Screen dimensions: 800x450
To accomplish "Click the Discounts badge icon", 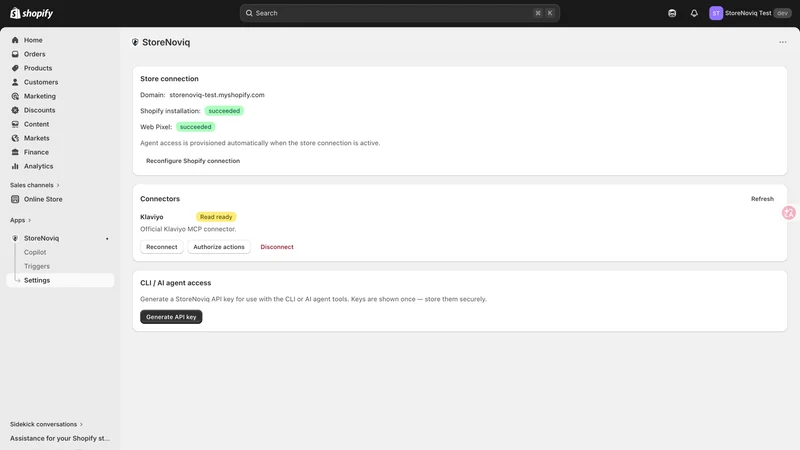I will click(x=15, y=110).
